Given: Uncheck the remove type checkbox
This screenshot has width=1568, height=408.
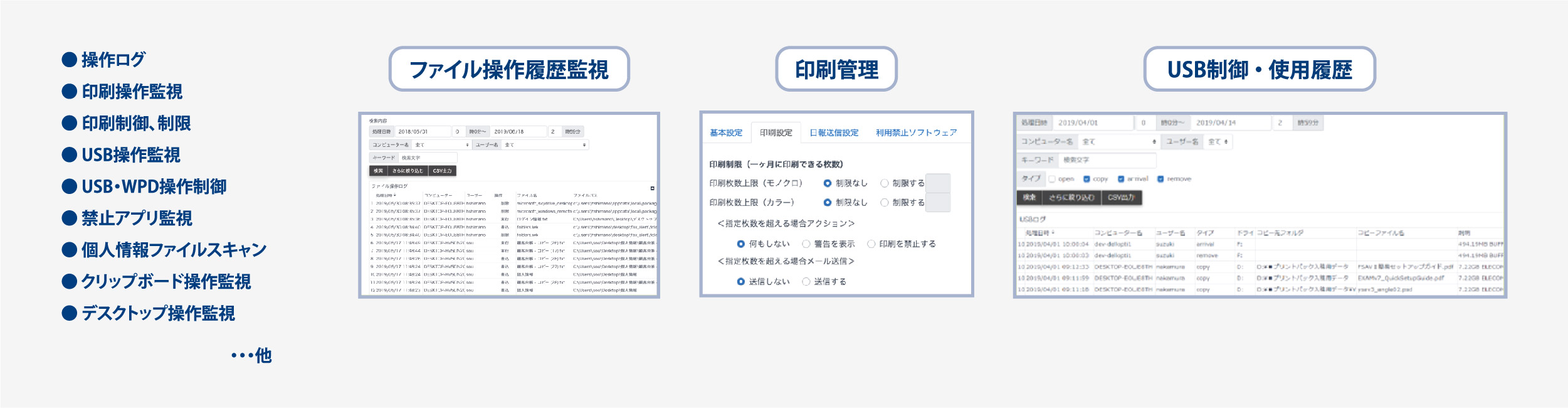Looking at the screenshot, I should pos(1160,179).
